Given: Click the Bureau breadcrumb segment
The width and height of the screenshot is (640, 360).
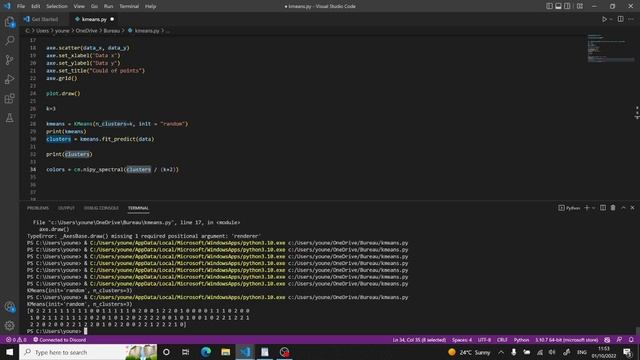Looking at the screenshot, I should coord(111,31).
